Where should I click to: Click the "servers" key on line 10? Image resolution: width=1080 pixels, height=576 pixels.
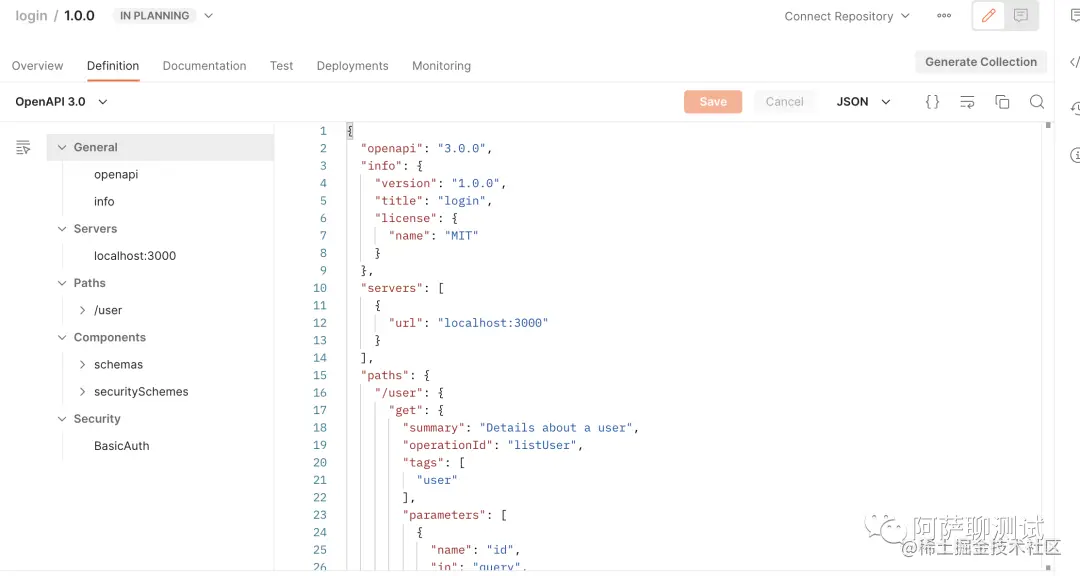tap(392, 288)
